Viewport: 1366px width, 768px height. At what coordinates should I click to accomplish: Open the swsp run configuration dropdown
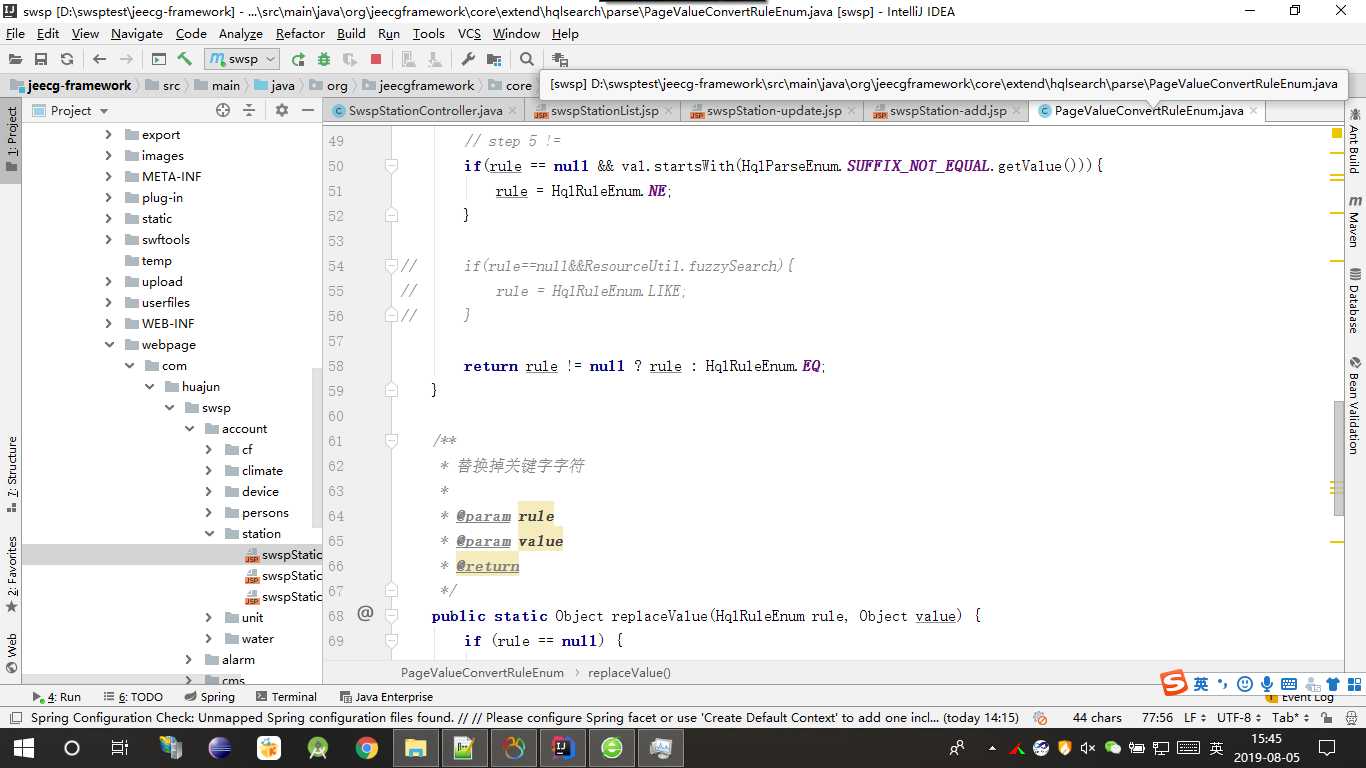coord(241,59)
